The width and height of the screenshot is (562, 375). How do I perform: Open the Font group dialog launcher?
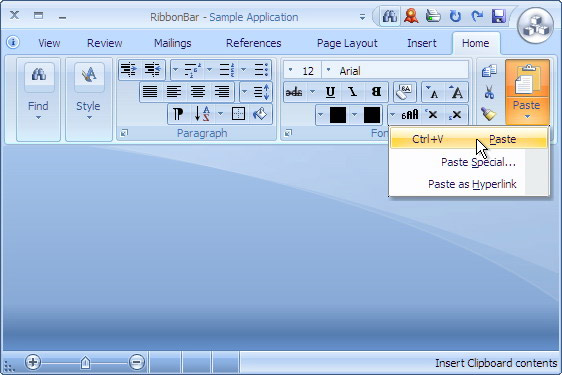288,133
